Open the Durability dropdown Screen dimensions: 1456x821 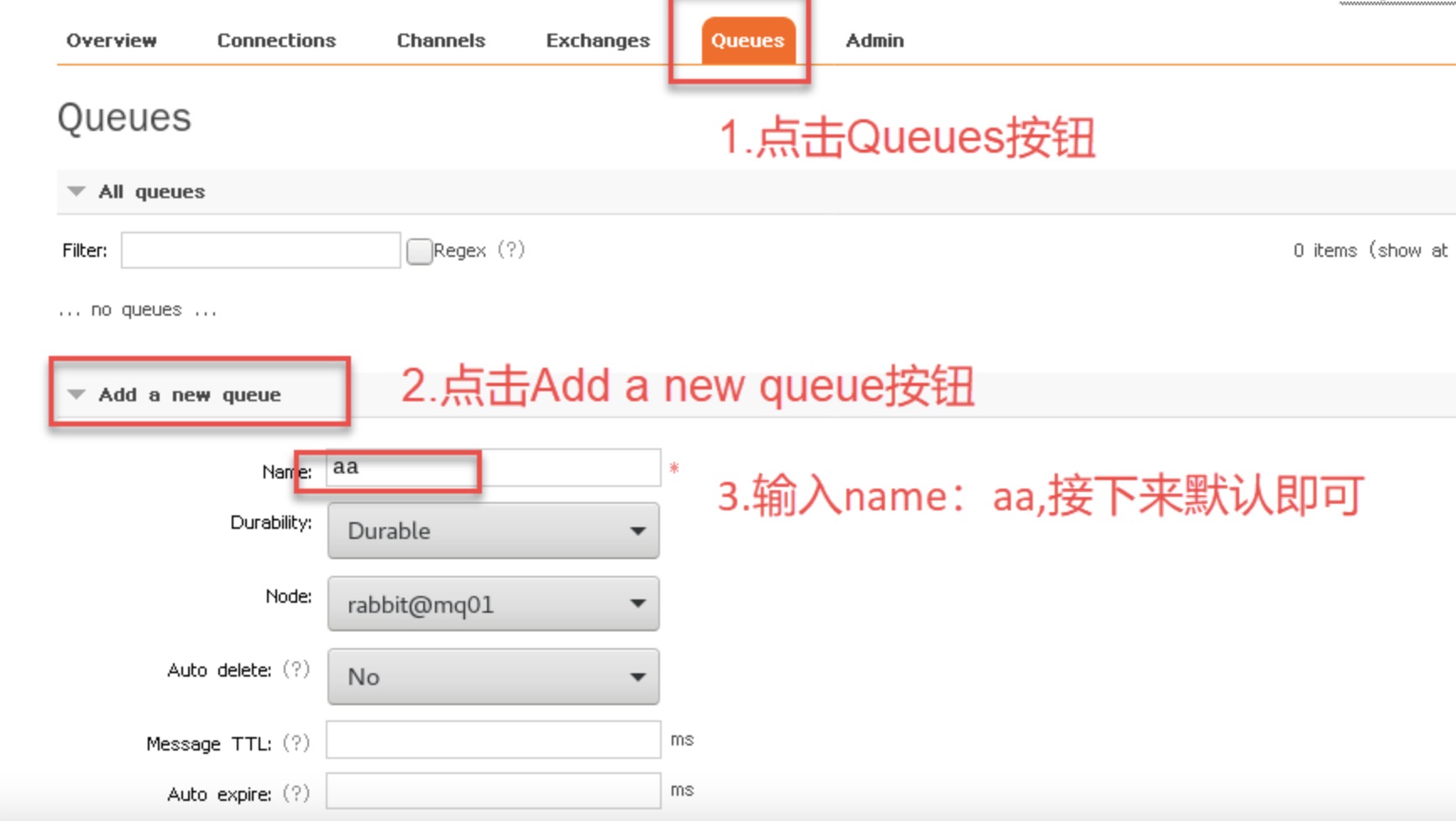493,530
